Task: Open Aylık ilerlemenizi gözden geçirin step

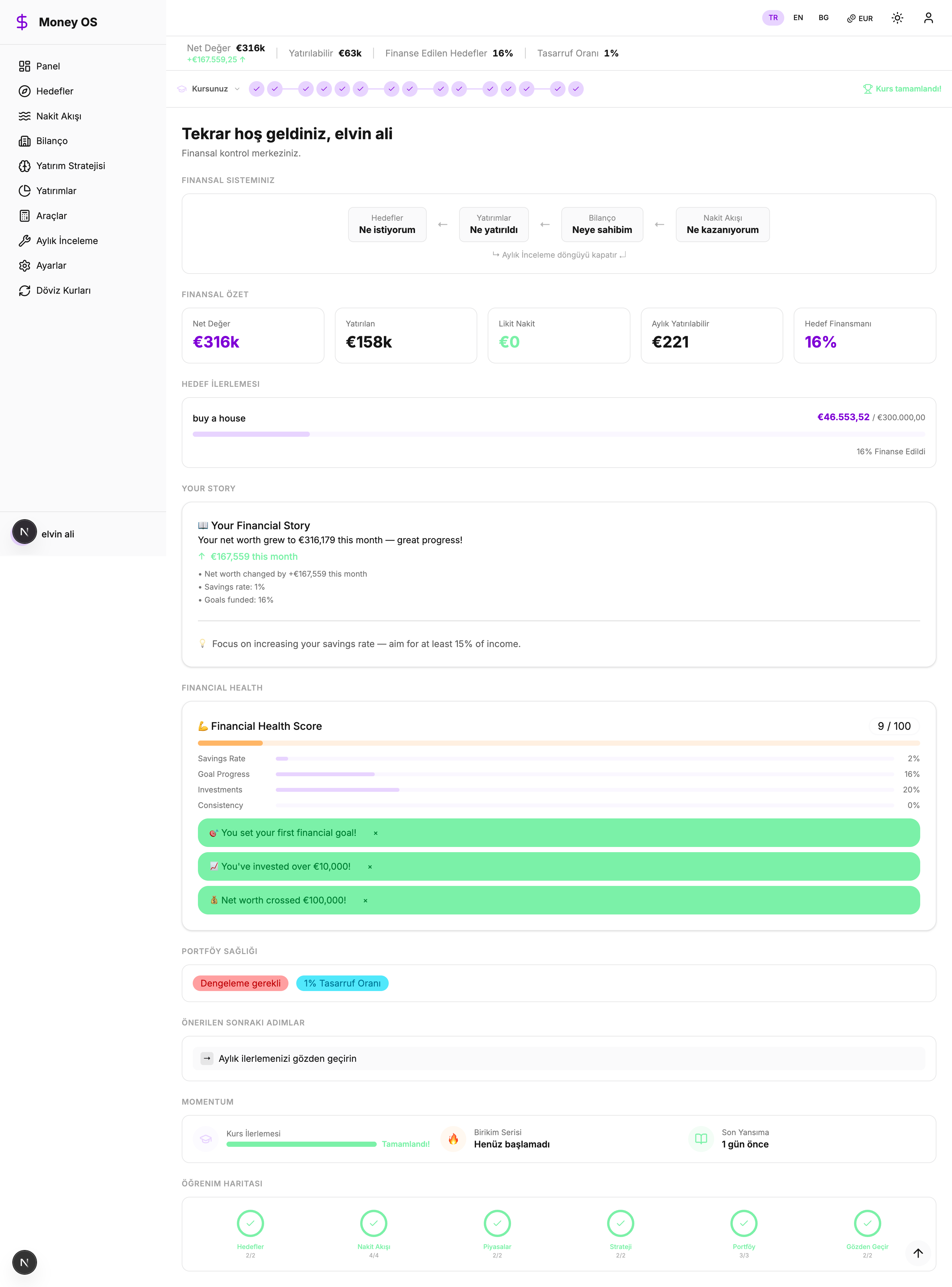Action: coord(559,1058)
